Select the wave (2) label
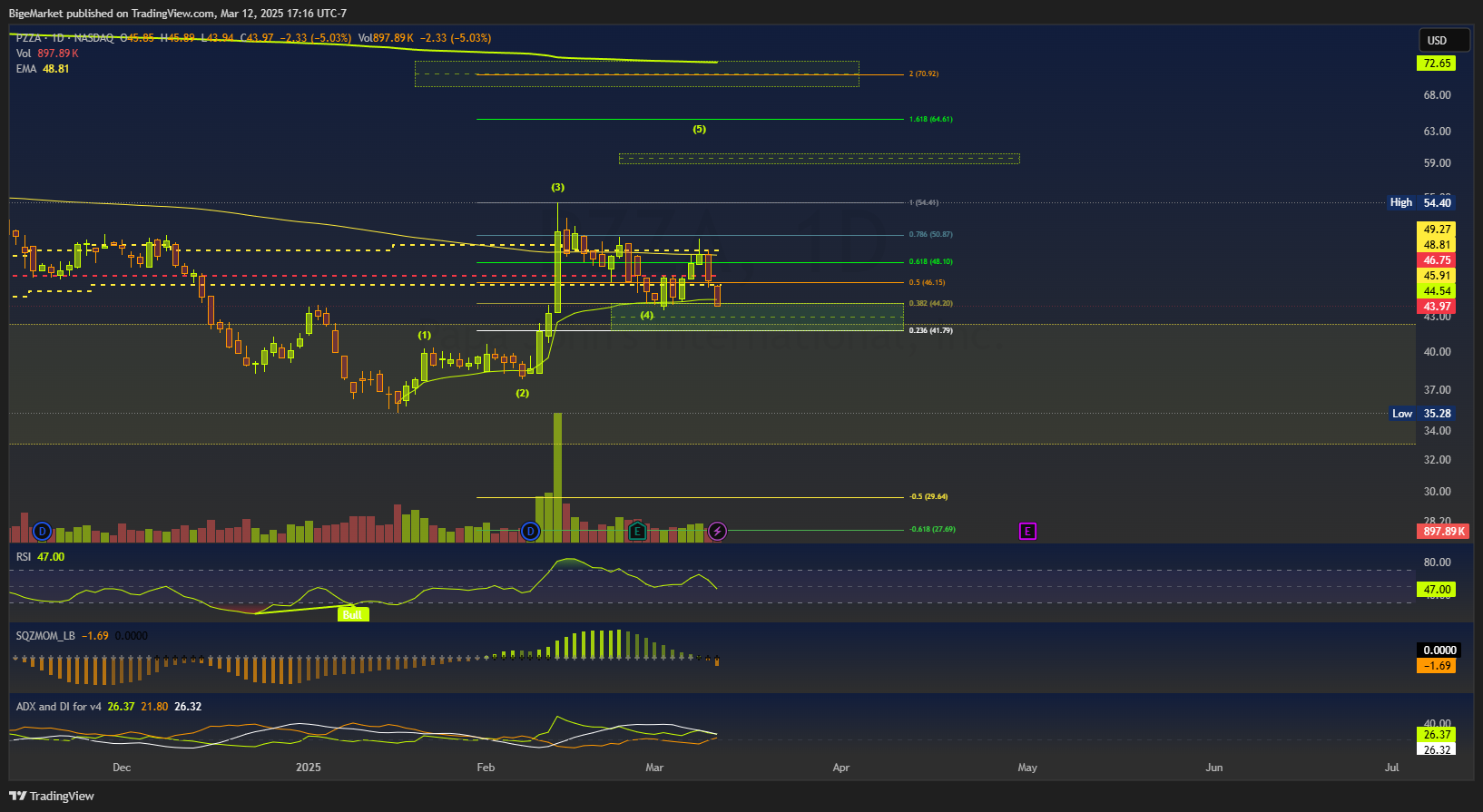Image resolution: width=1483 pixels, height=812 pixels. 522,393
